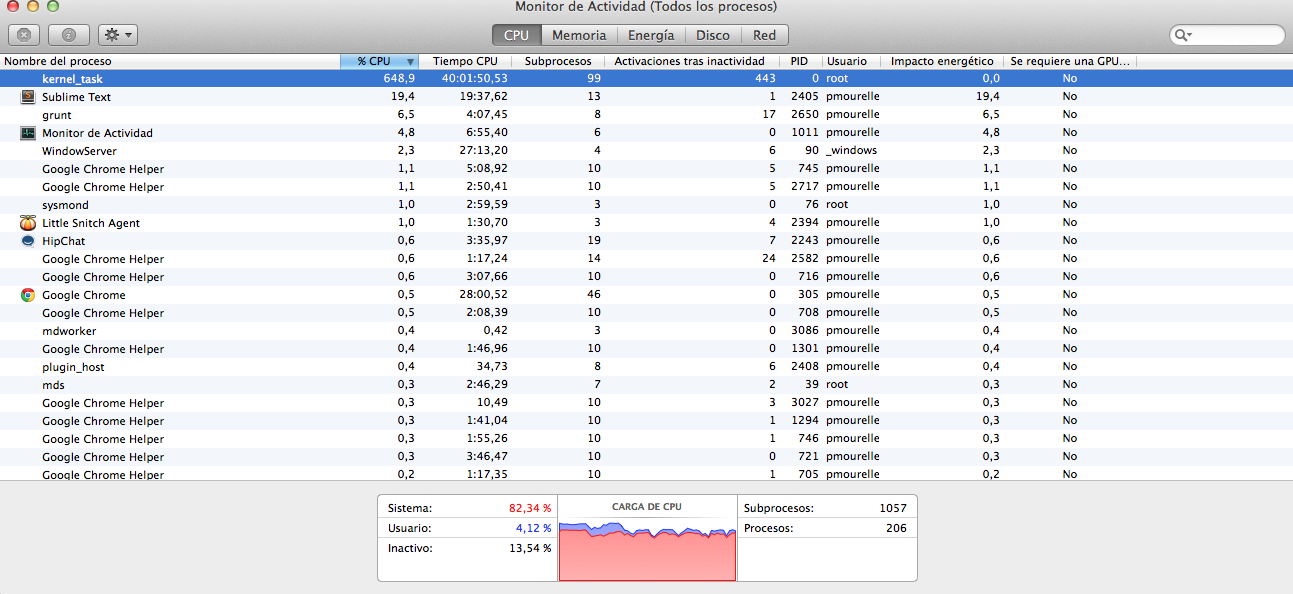Click the Inactivo 13,54 % value
The width and height of the screenshot is (1293, 594).
point(530,548)
